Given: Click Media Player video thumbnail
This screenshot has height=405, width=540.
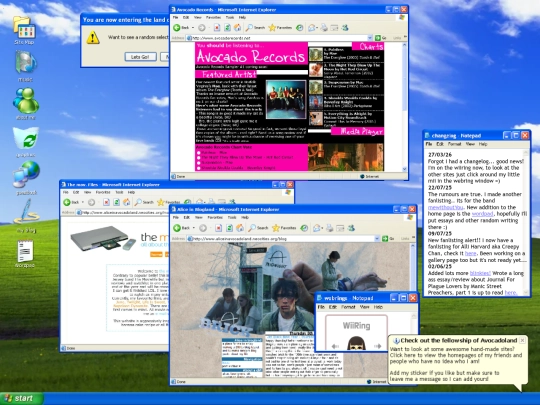Looking at the screenshot, I should point(345,157).
